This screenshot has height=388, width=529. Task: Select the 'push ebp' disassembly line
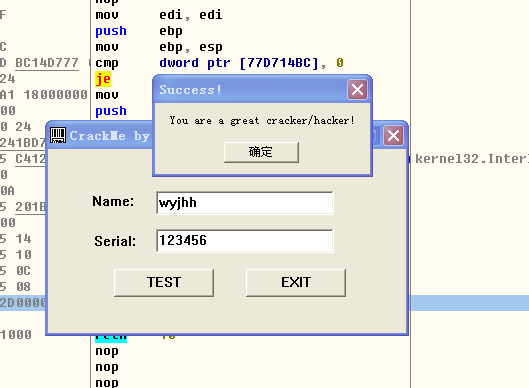[x=139, y=31]
